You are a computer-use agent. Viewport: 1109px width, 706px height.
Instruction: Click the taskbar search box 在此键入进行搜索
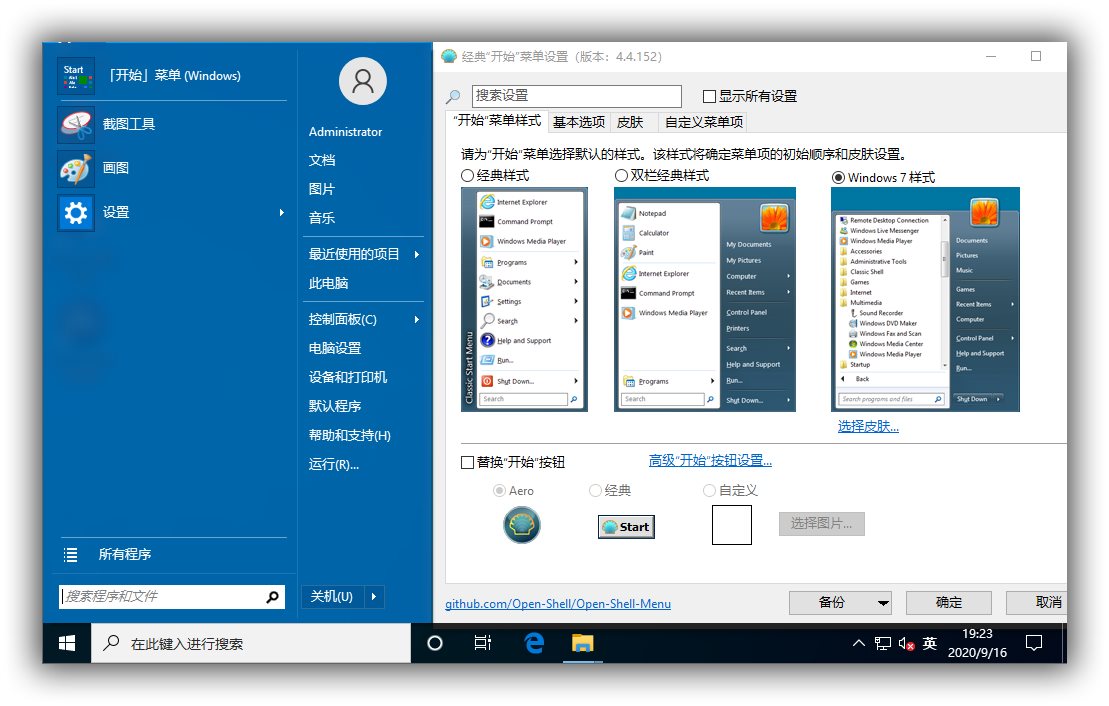pos(251,643)
